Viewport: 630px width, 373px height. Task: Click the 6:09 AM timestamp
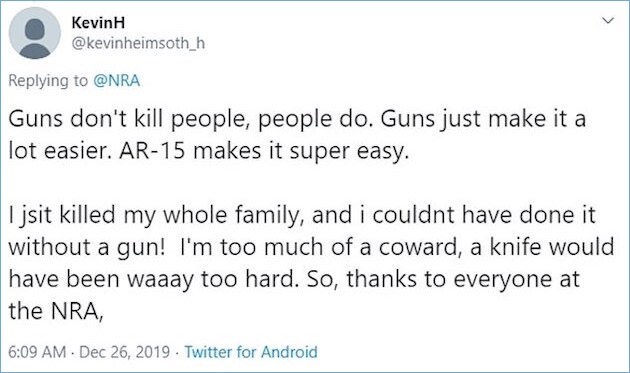click(x=37, y=352)
